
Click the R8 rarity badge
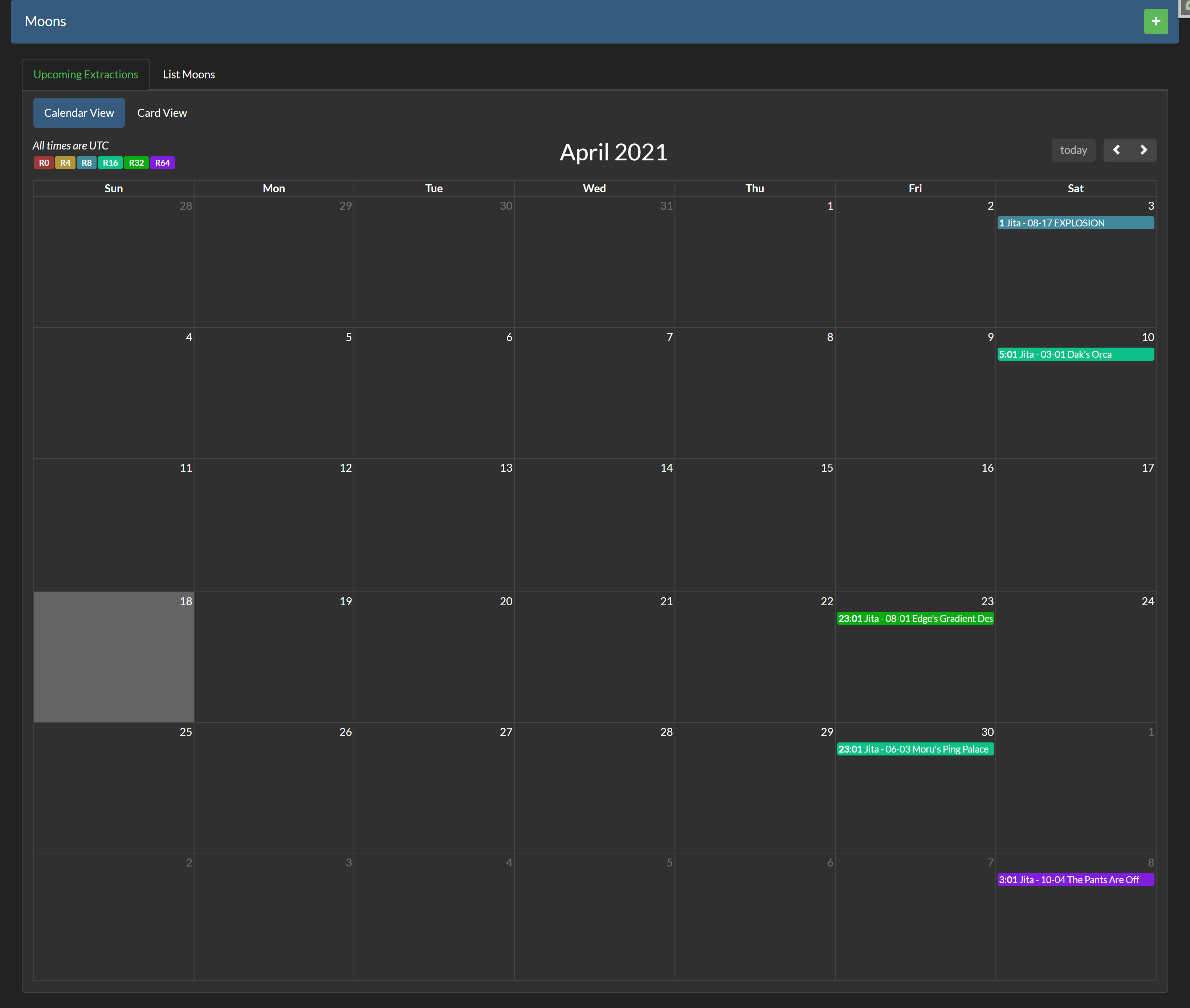(87, 163)
